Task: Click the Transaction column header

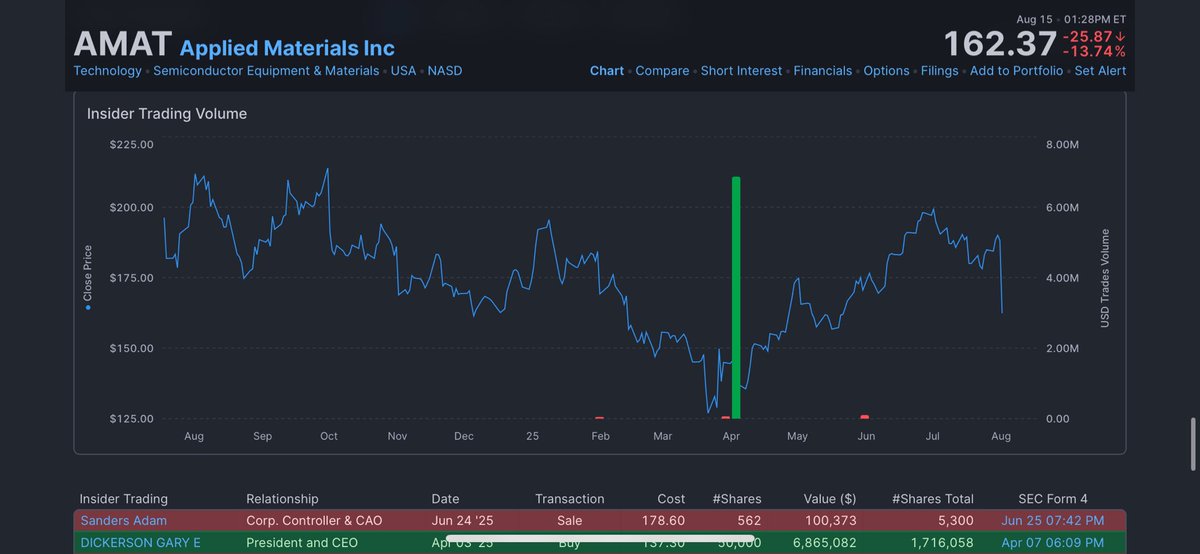Action: (570, 499)
